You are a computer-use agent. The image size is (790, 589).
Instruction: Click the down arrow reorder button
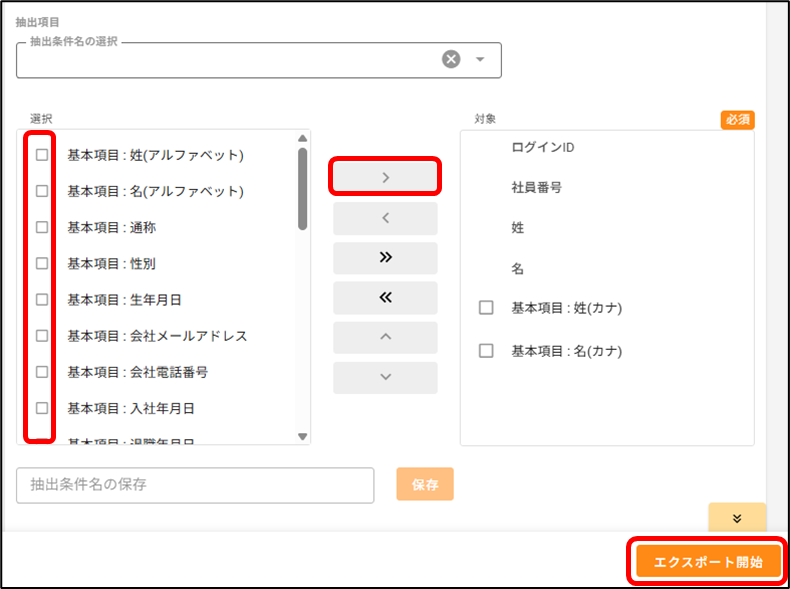point(385,377)
